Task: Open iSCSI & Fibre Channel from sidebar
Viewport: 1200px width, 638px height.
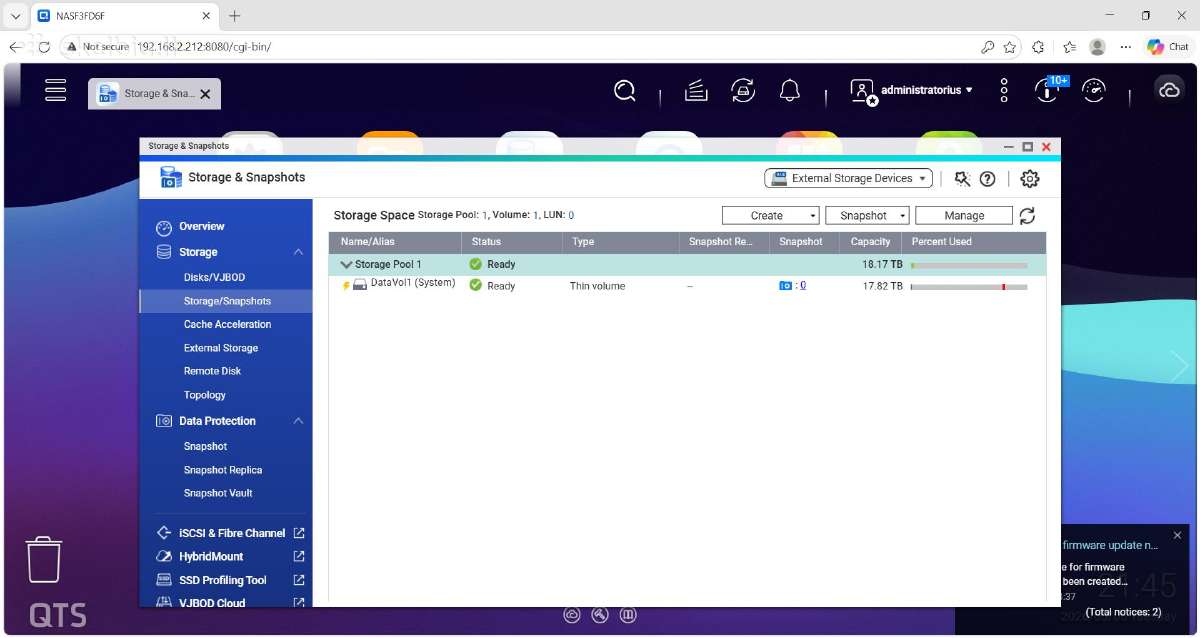Action: click(x=232, y=533)
